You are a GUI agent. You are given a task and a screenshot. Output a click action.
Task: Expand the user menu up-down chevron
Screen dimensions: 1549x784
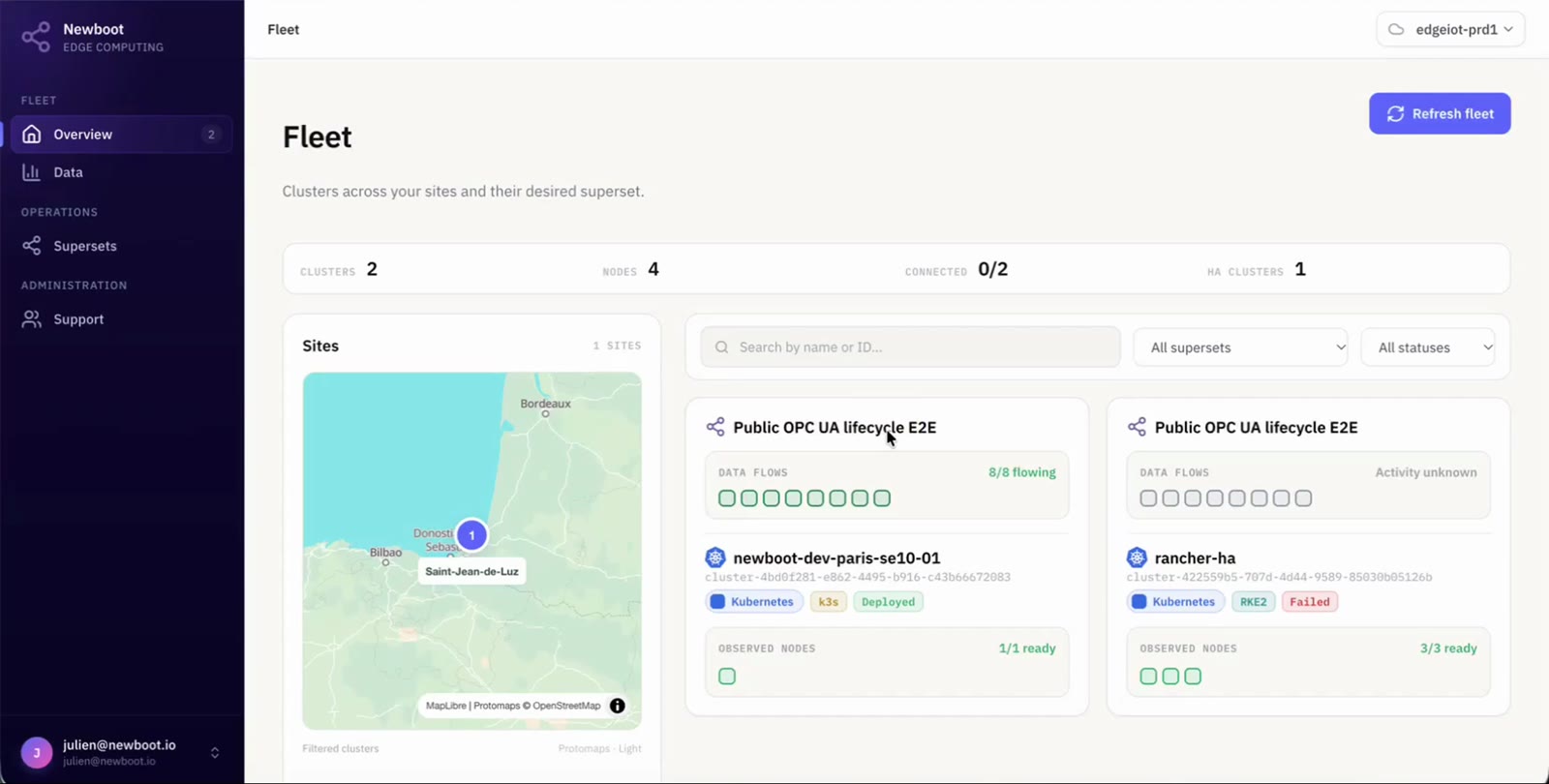(x=215, y=752)
